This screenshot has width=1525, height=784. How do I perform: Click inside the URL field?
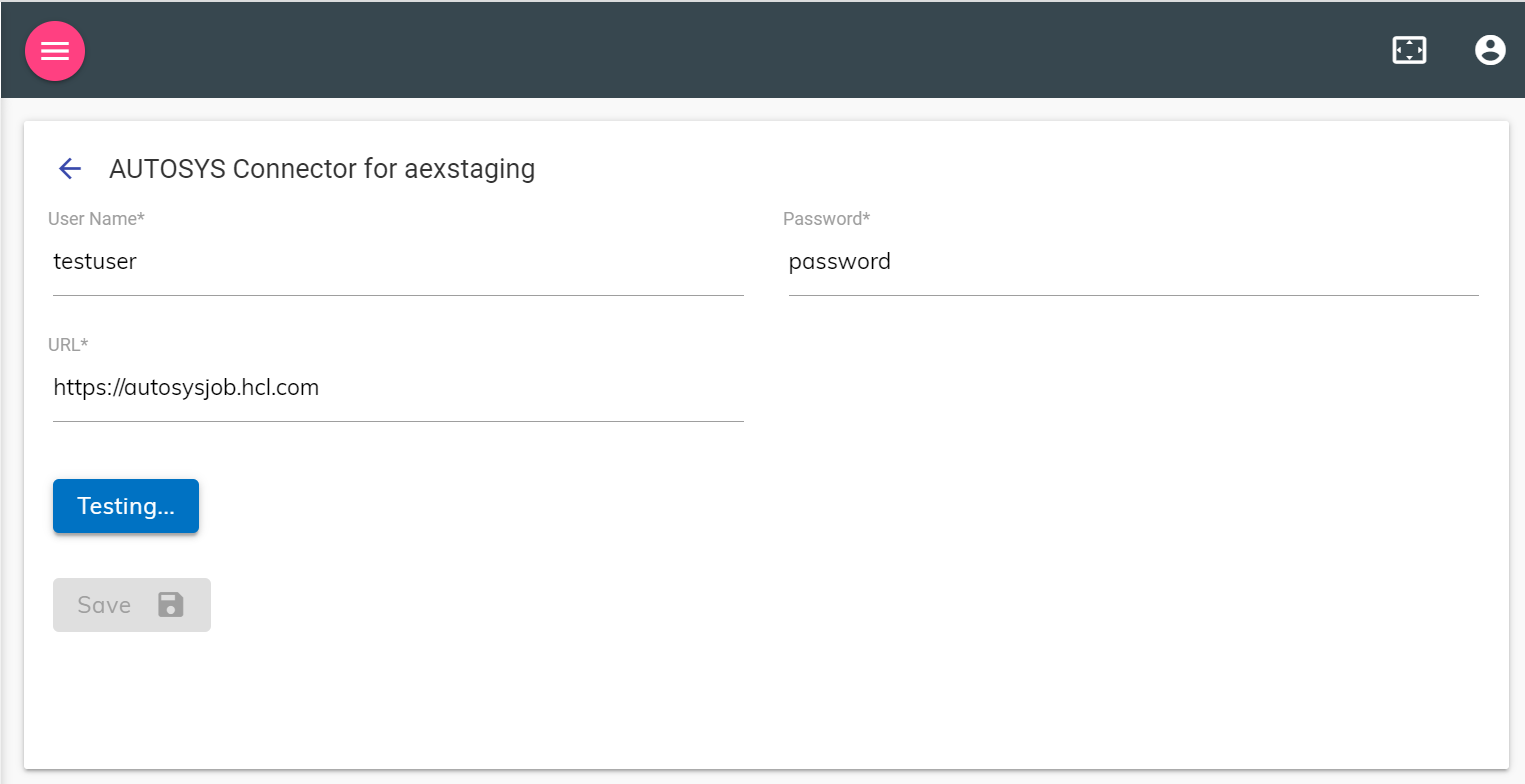click(x=398, y=388)
